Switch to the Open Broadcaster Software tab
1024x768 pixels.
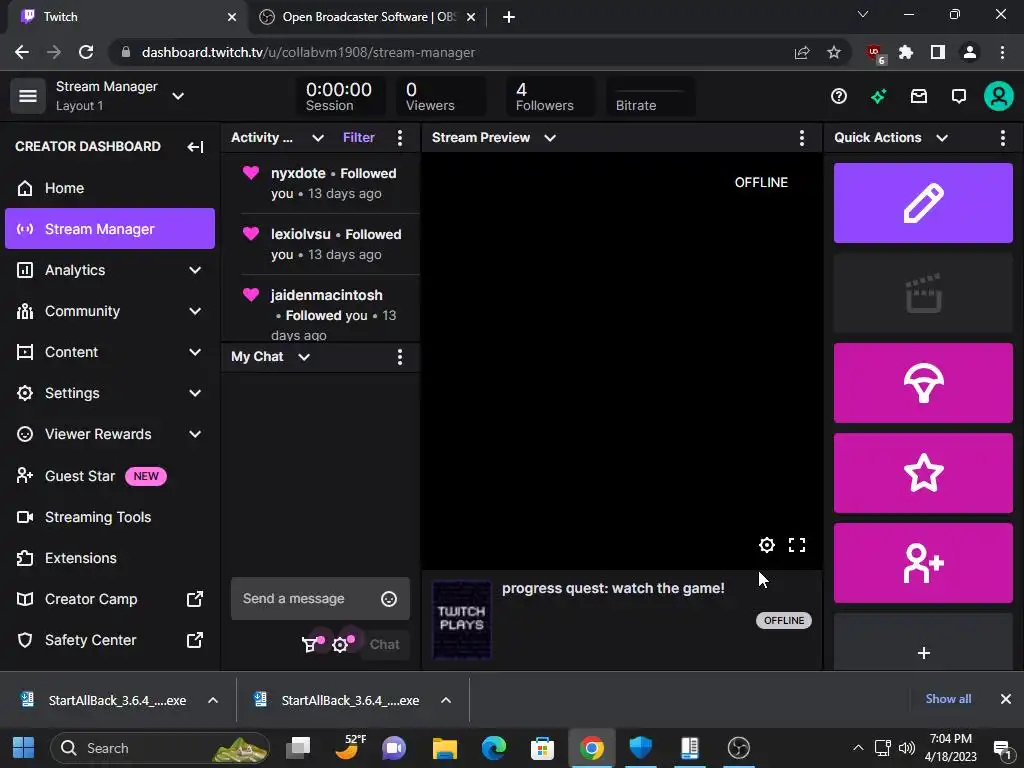367,17
